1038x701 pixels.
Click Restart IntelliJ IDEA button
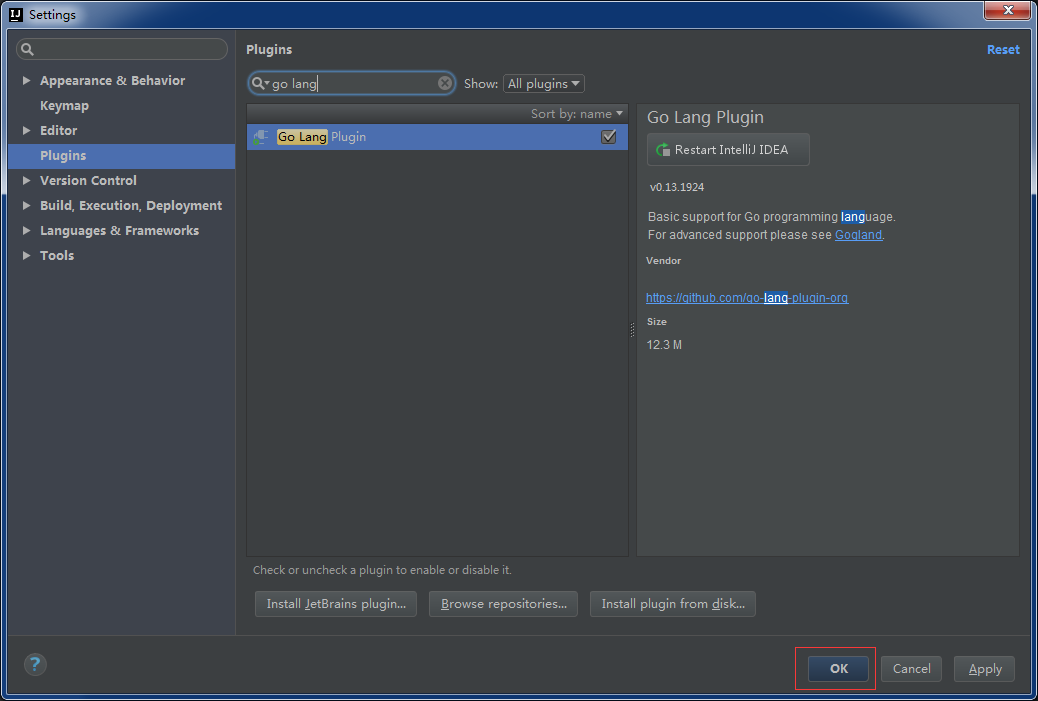coord(728,150)
